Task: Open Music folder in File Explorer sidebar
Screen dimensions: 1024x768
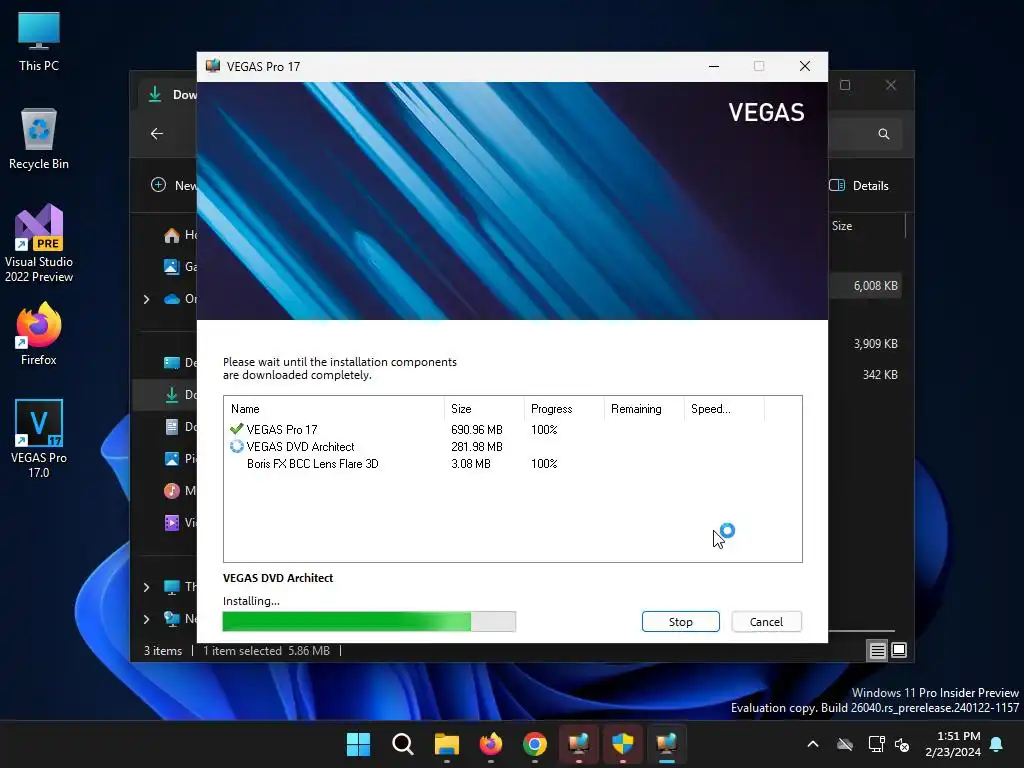Action: pos(180,490)
